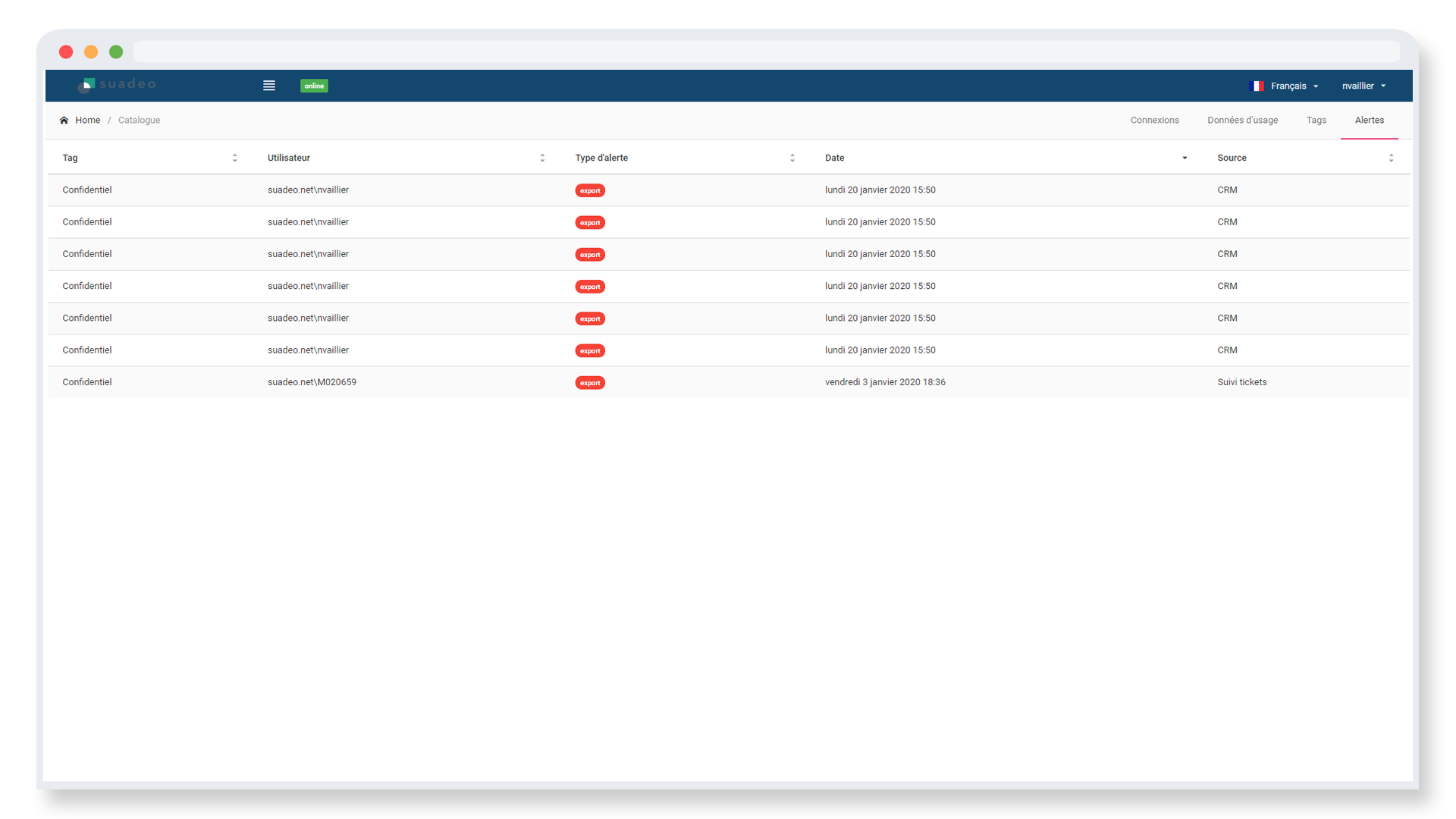Click the green window maximize button
Image resolution: width=1456 pixels, height=819 pixels.
click(116, 52)
